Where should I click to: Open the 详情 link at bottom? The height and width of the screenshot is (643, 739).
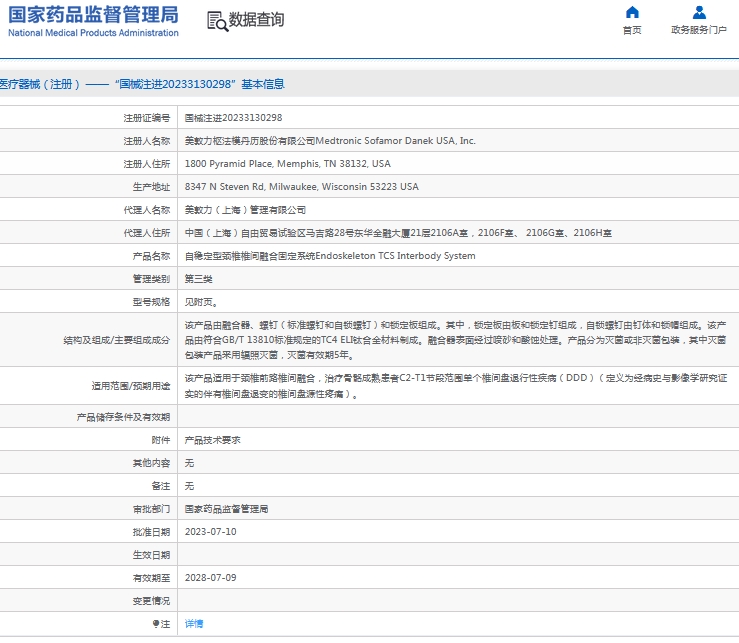[194, 624]
